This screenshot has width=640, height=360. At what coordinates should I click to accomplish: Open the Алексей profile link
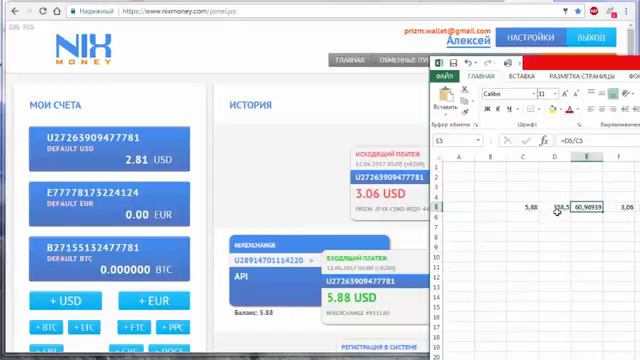(x=469, y=41)
